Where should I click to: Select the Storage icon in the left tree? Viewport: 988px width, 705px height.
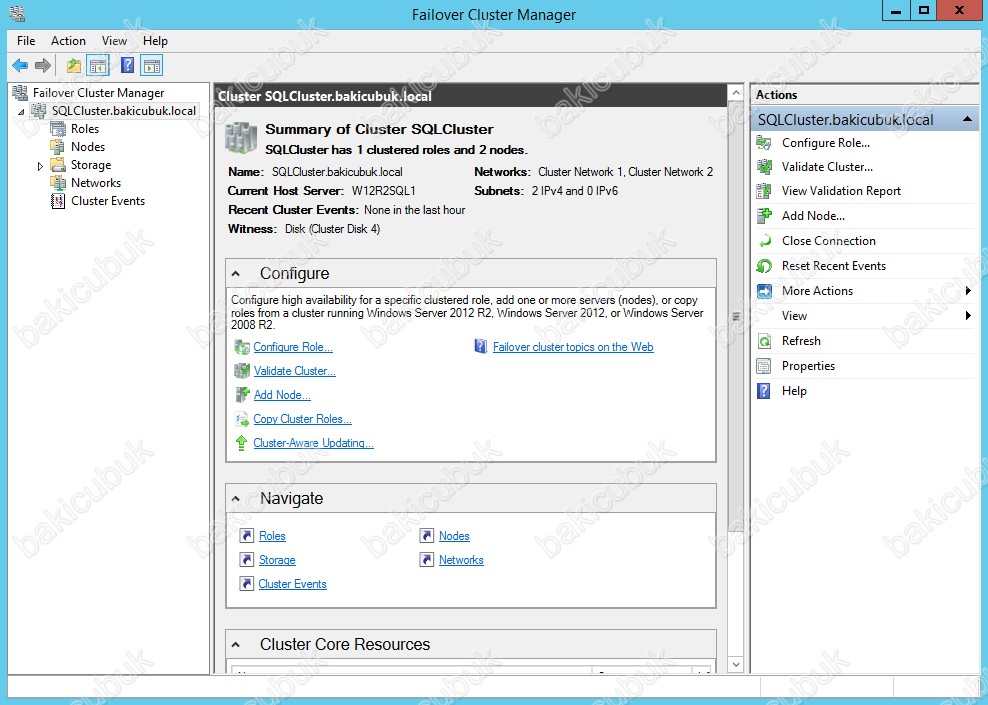[58, 165]
